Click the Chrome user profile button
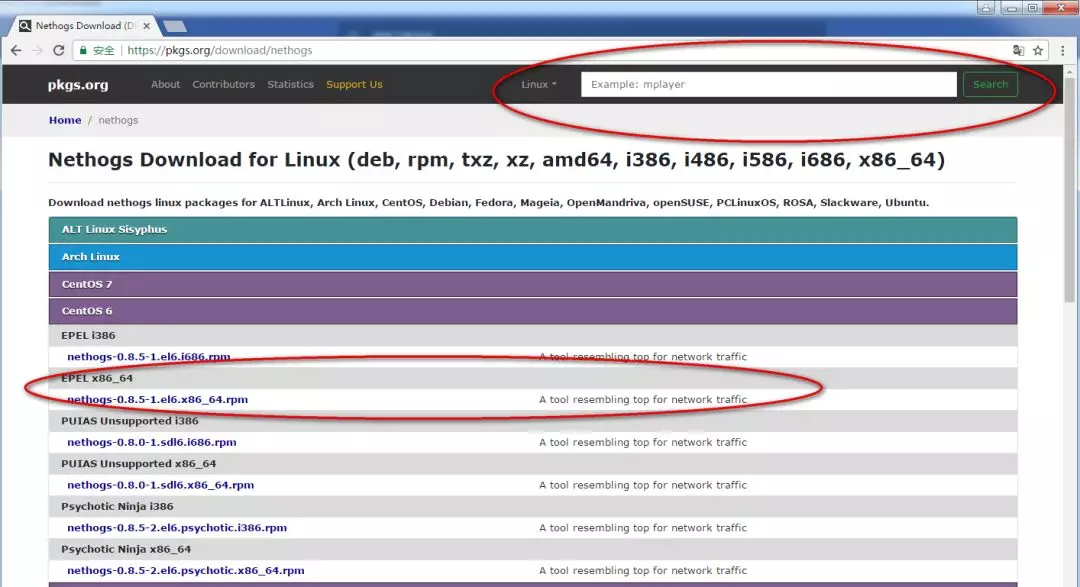Image resolution: width=1080 pixels, height=587 pixels. 986,8
